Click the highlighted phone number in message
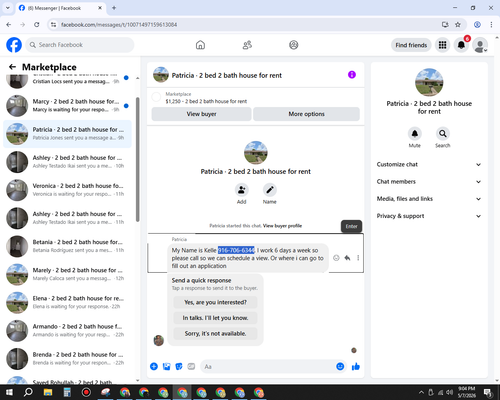Image resolution: width=500 pixels, height=400 pixels. [x=236, y=250]
